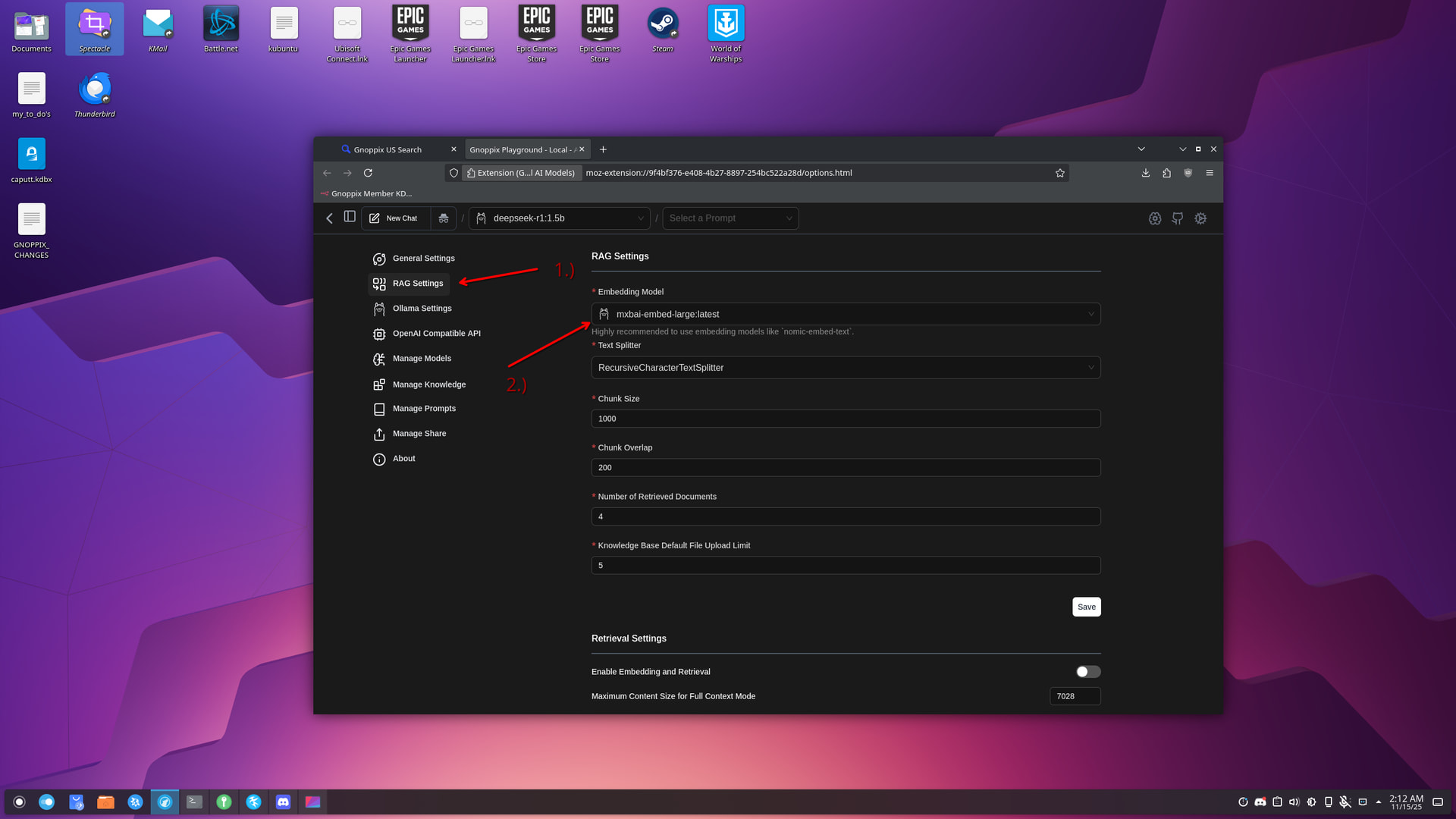This screenshot has width=1456, height=819.
Task: Open the Manage Share section
Action: pyautogui.click(x=419, y=434)
